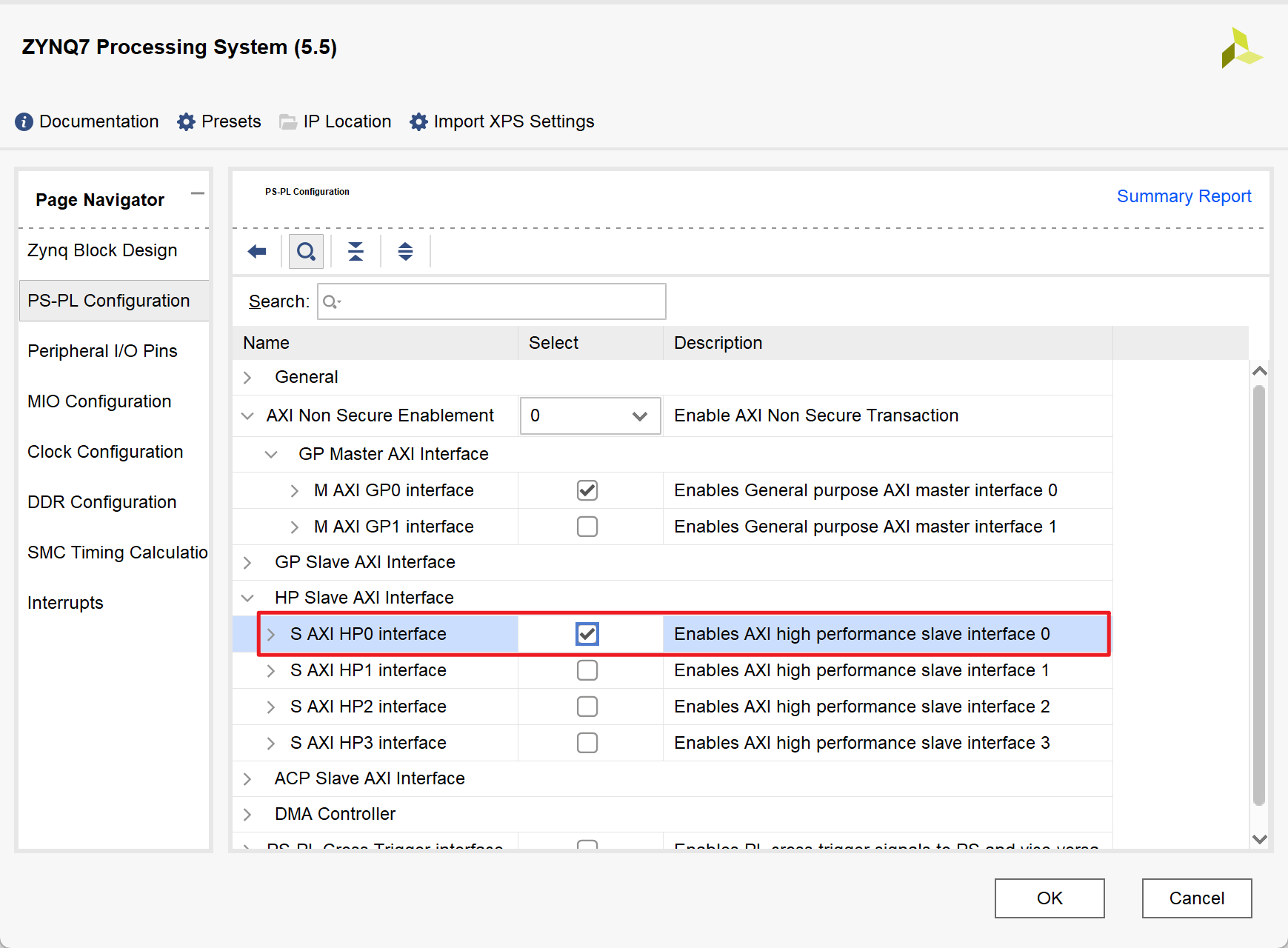Viewport: 1288px width, 948px height.
Task: Click the Import XPS Settings gear icon
Action: (418, 121)
